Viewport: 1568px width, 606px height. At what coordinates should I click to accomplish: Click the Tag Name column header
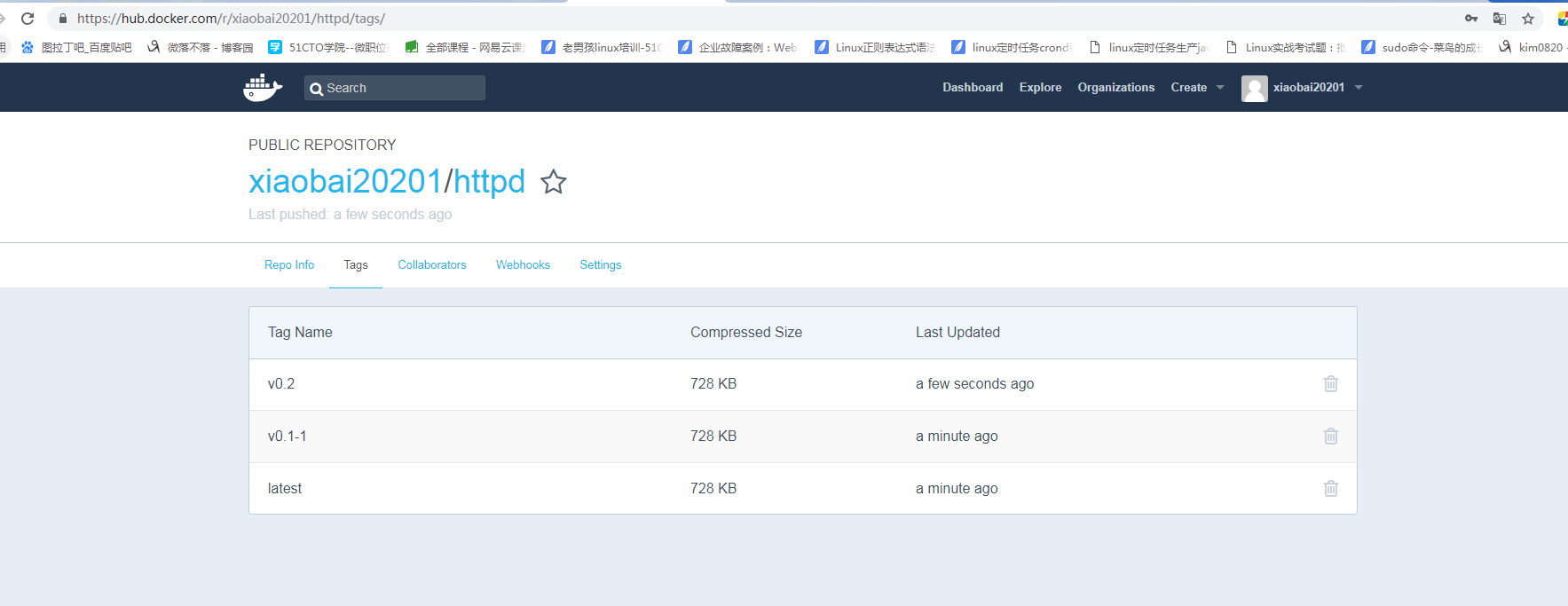coord(300,333)
